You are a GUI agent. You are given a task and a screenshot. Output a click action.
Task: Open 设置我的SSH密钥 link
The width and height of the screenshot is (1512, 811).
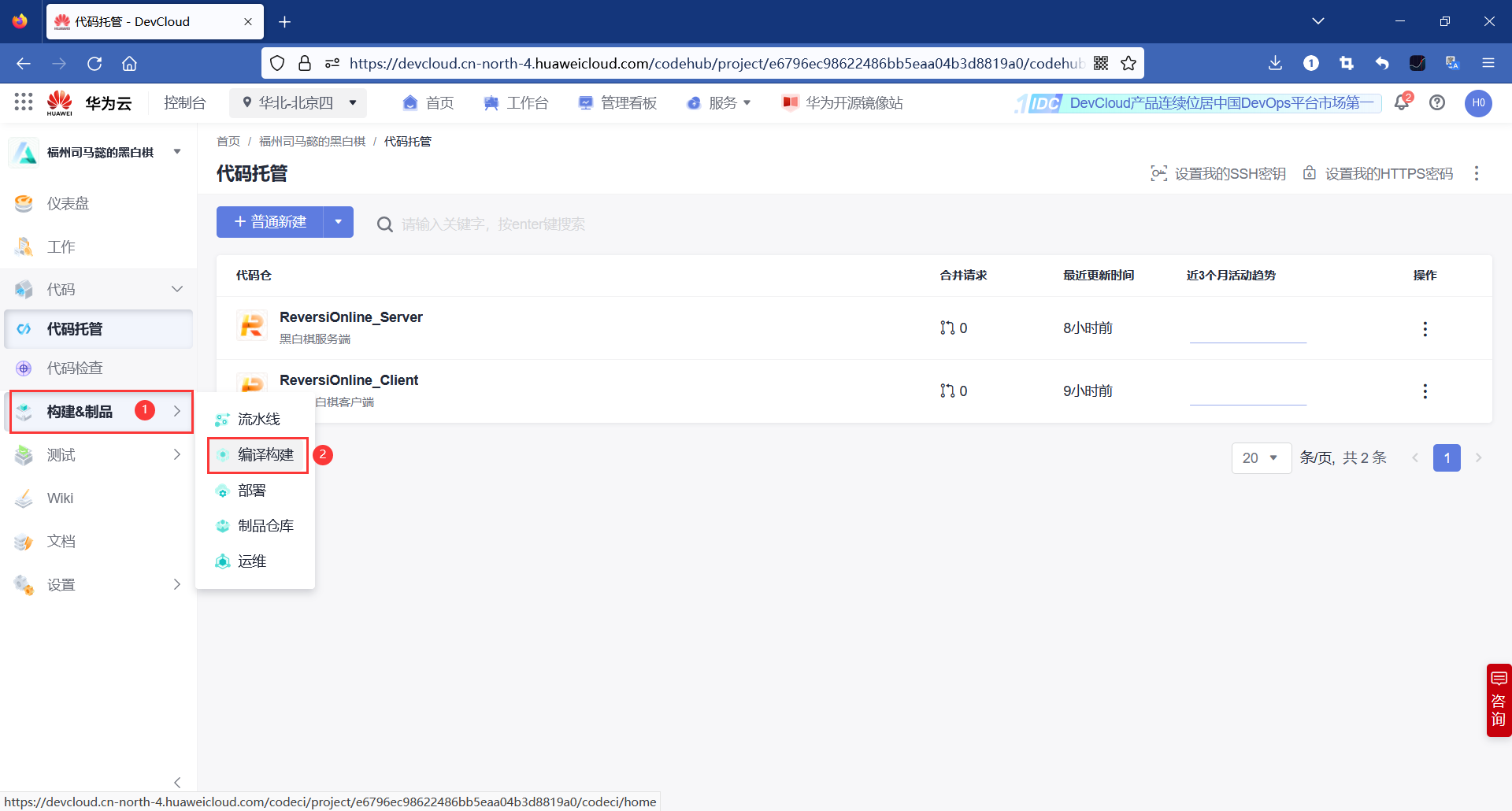point(1218,173)
